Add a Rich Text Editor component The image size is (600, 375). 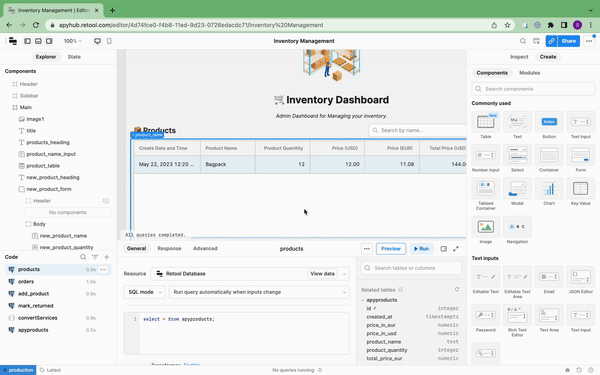[517, 321]
